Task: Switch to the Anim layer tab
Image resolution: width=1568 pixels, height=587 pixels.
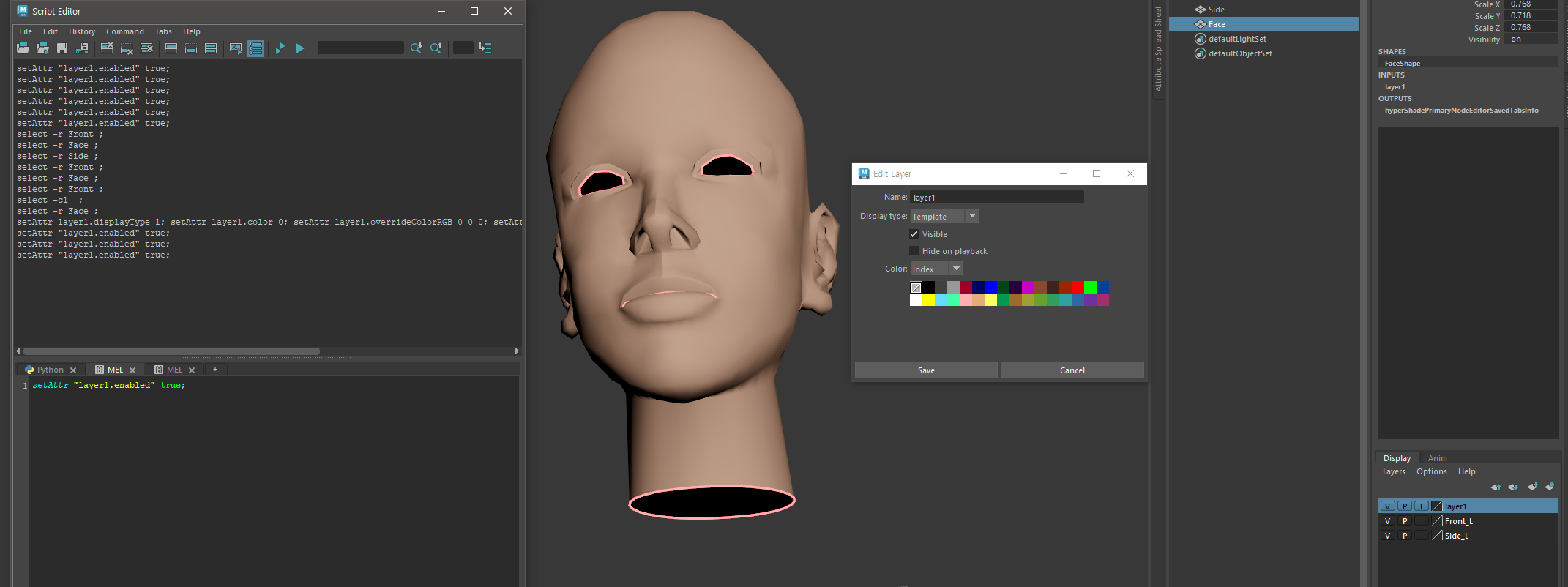Action: click(x=1437, y=458)
